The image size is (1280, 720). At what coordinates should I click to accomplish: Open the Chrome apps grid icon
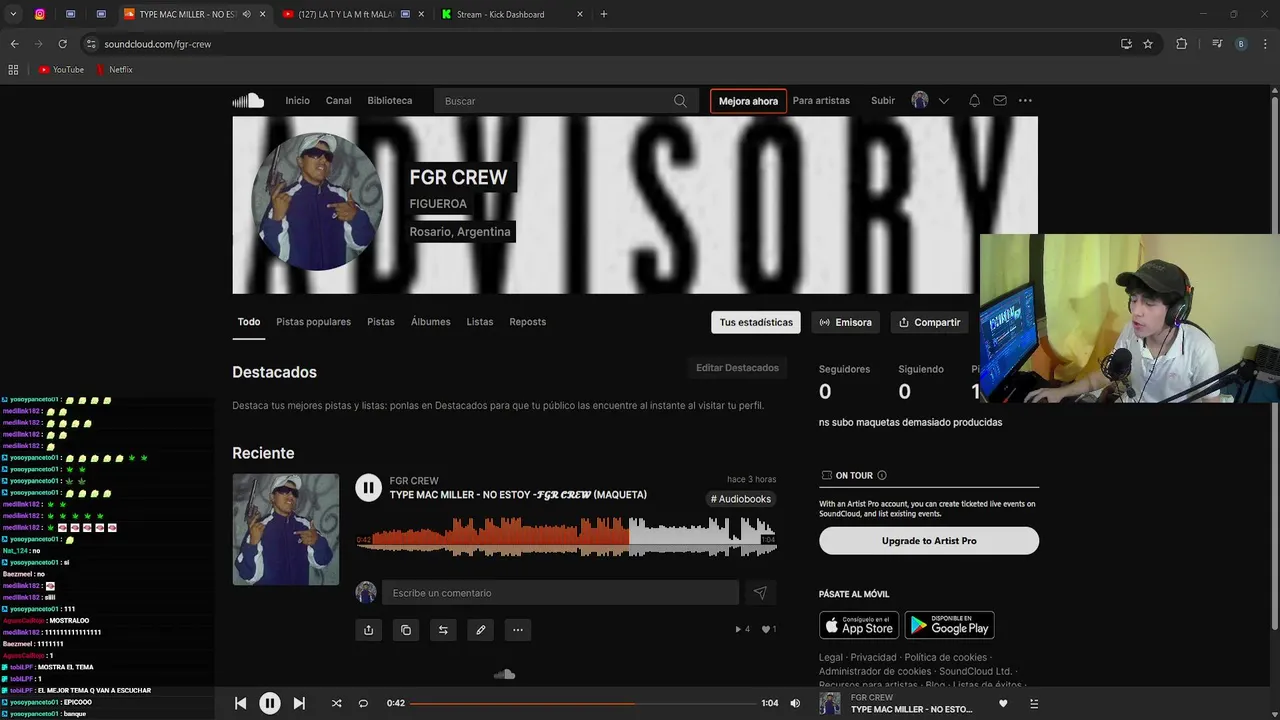coord(13,70)
